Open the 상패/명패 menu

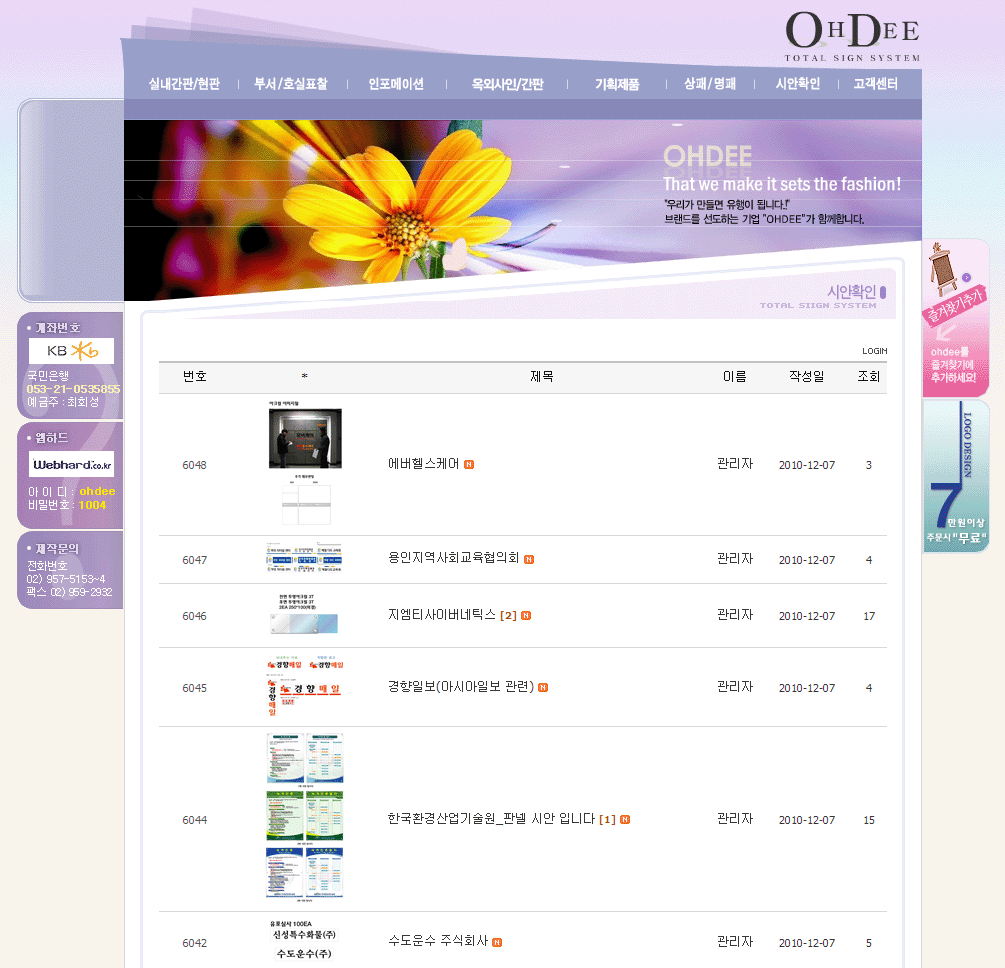click(710, 84)
